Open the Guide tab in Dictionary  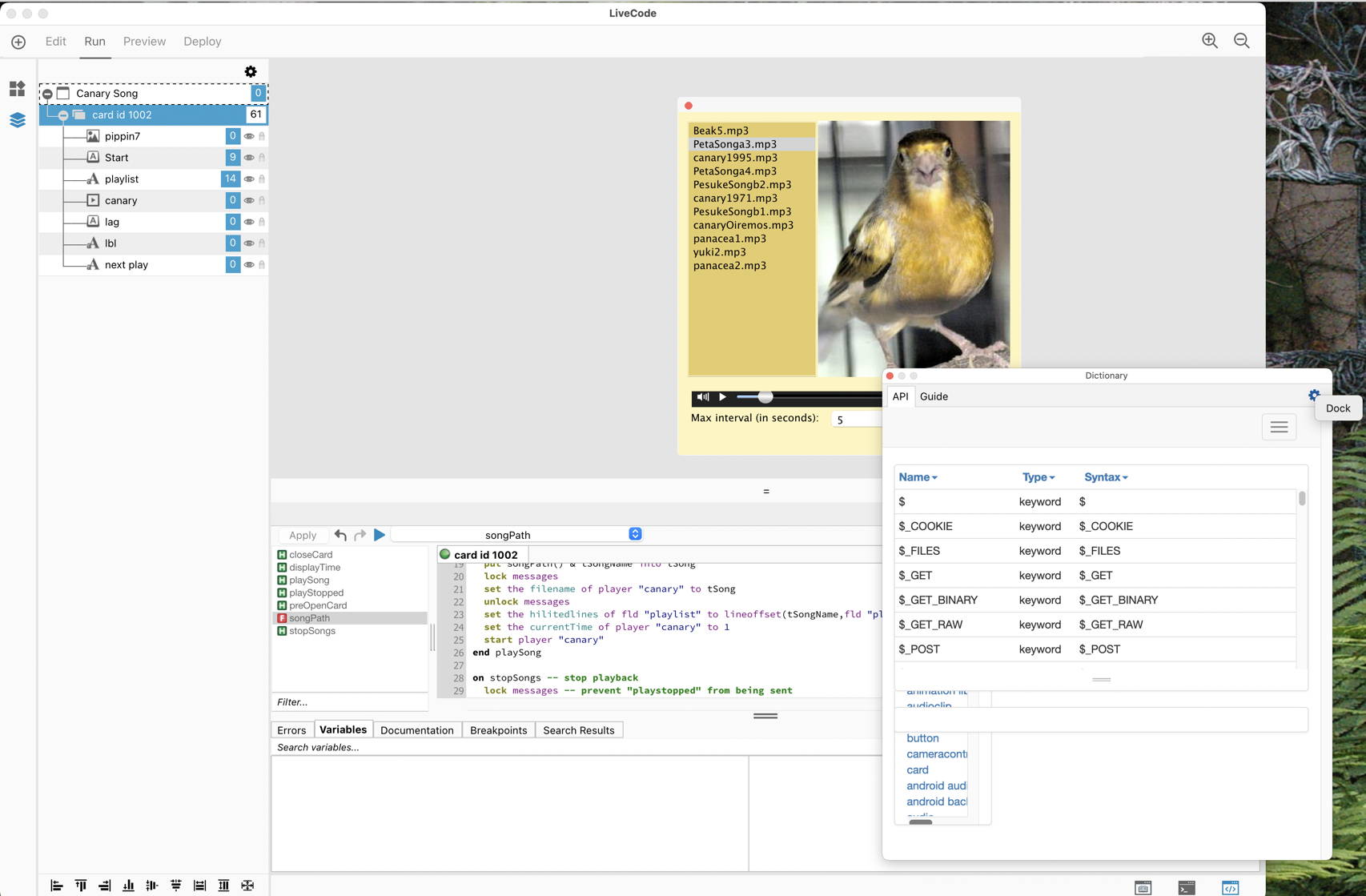[x=934, y=396]
